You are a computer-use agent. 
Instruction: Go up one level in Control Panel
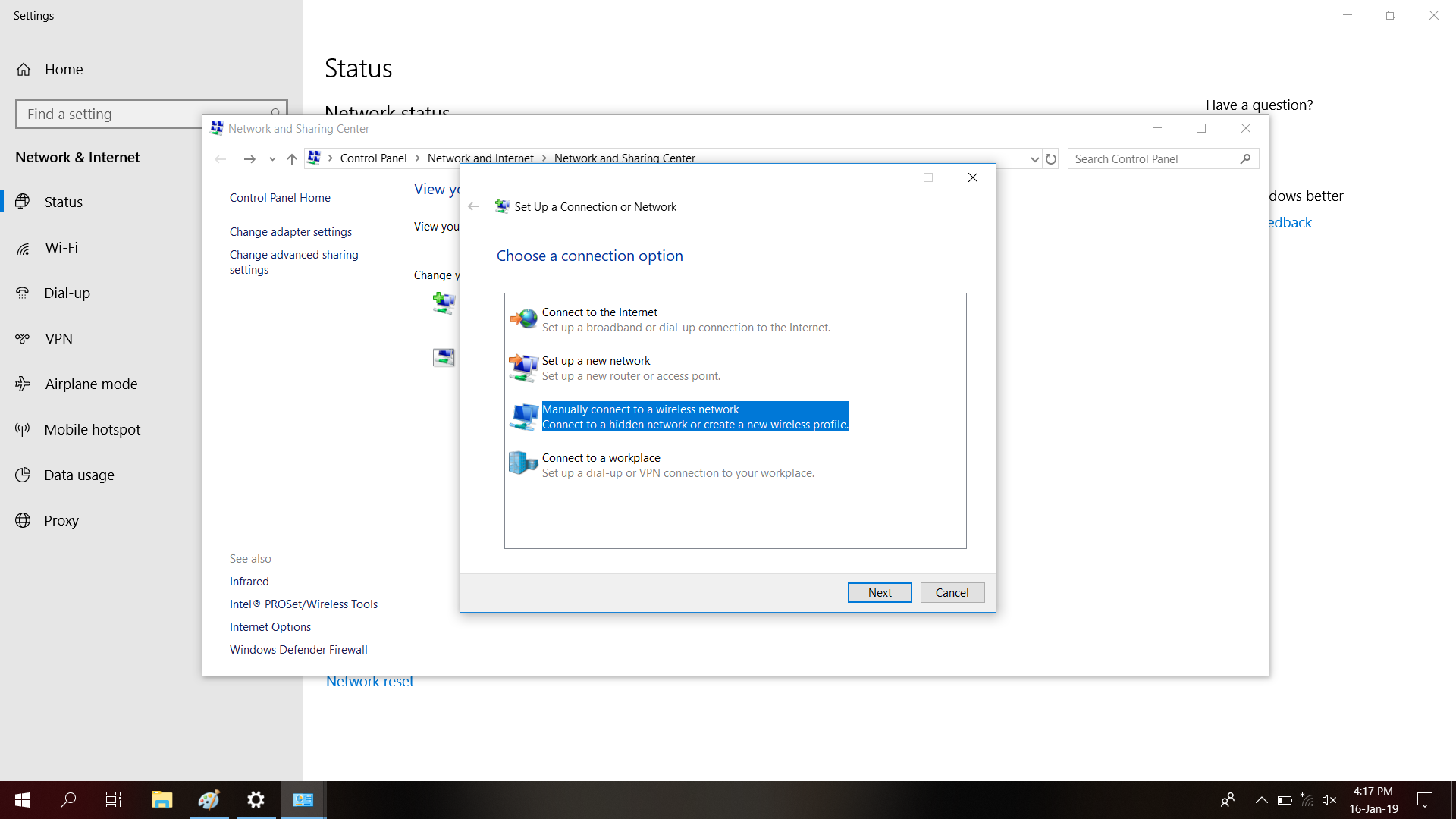click(292, 158)
